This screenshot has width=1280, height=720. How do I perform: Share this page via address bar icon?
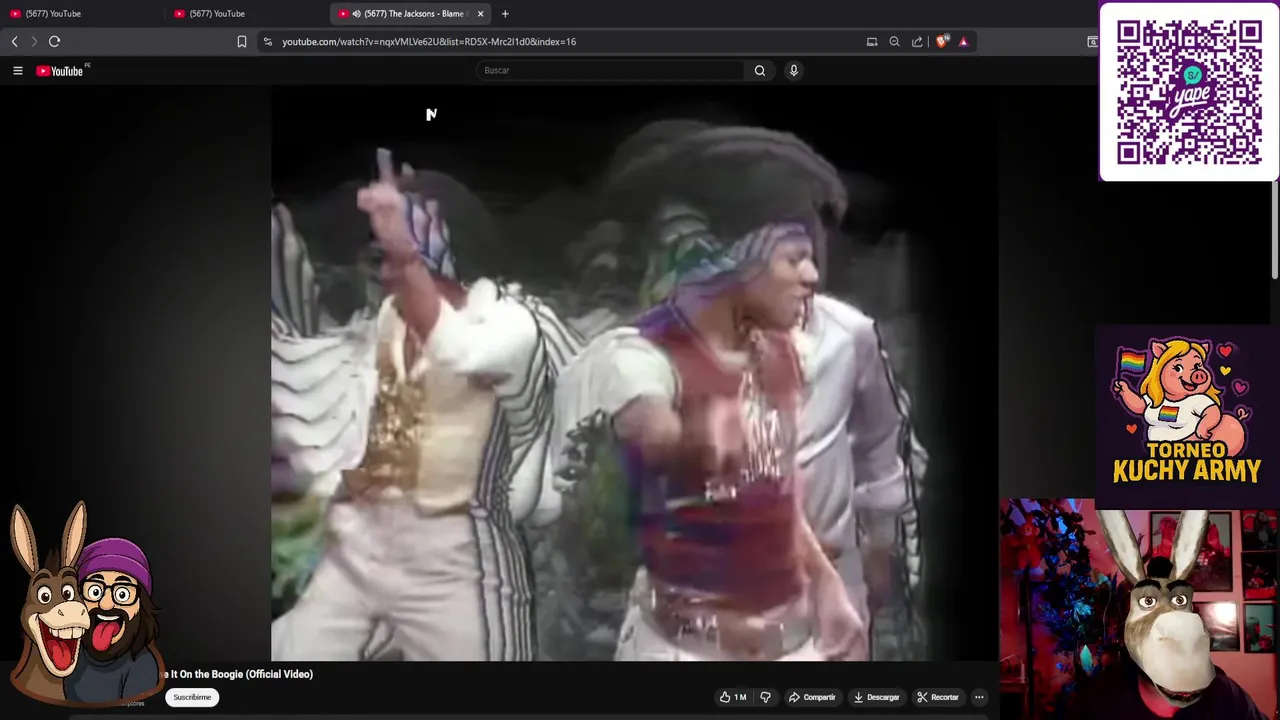917,42
